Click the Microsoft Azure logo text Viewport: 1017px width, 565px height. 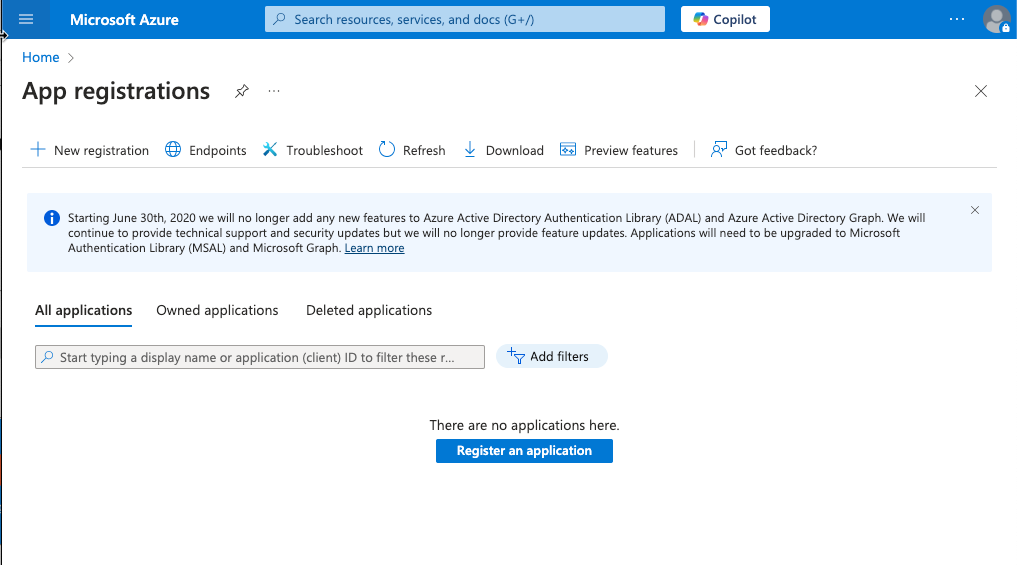[x=124, y=19]
